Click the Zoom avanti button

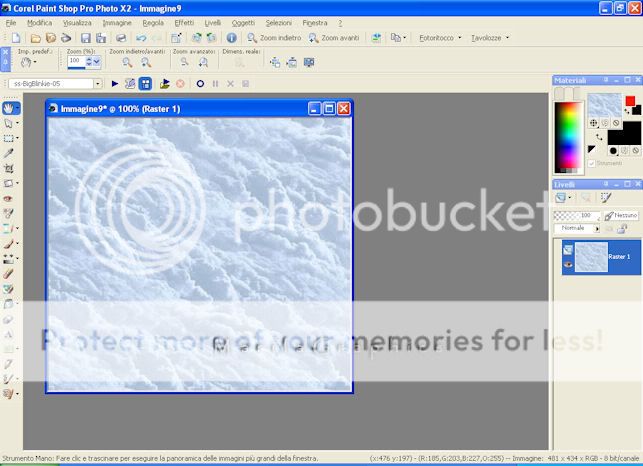pos(334,38)
